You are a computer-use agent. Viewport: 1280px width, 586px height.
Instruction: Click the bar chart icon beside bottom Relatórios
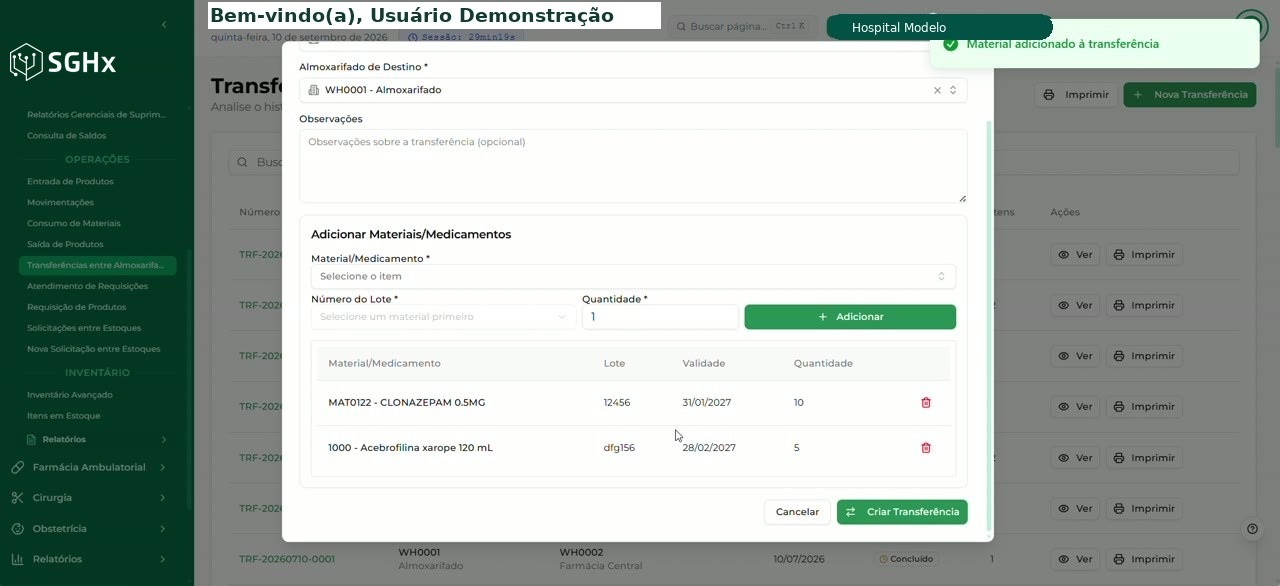(18, 559)
